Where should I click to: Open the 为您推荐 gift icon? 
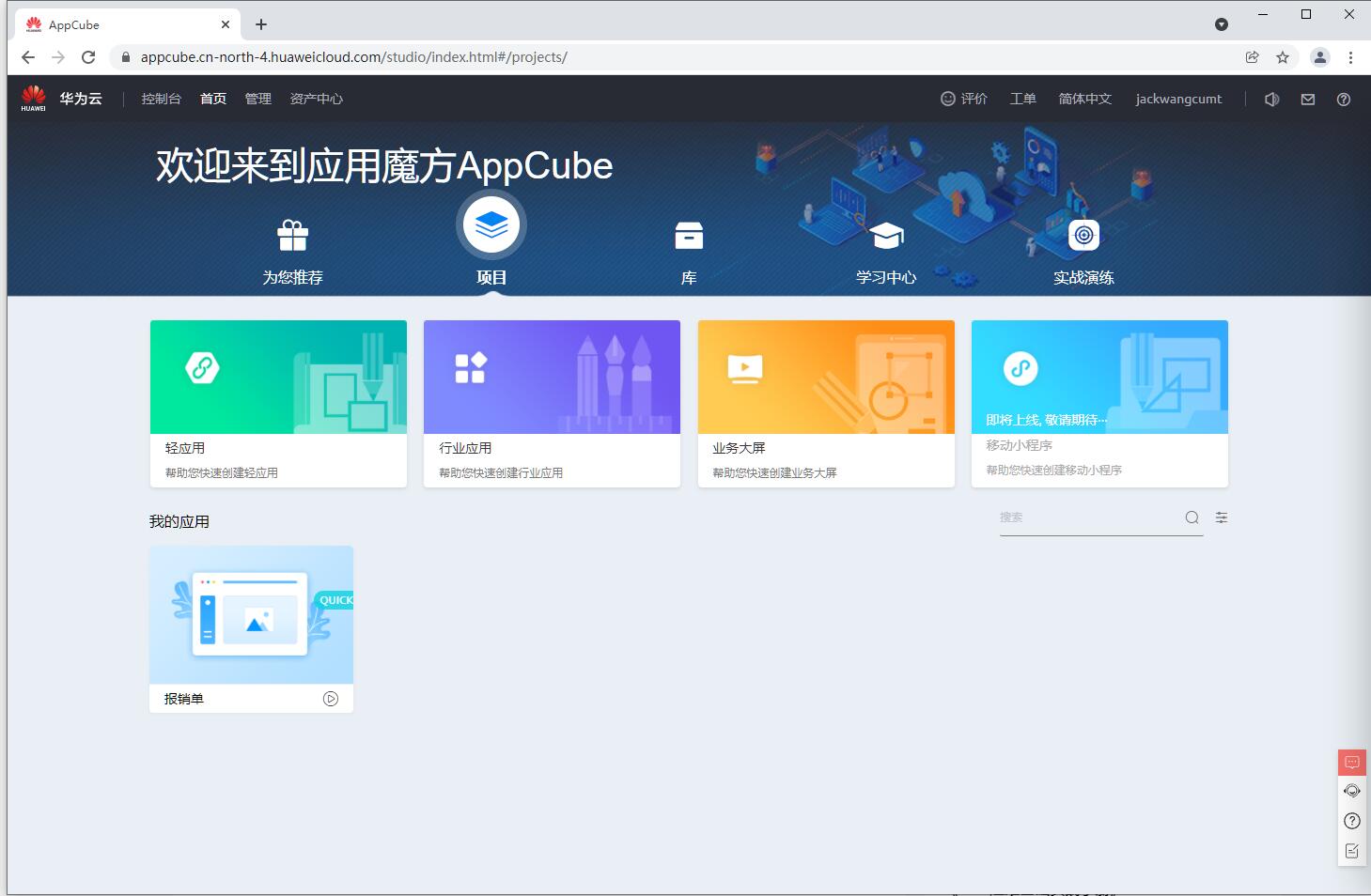tap(292, 236)
